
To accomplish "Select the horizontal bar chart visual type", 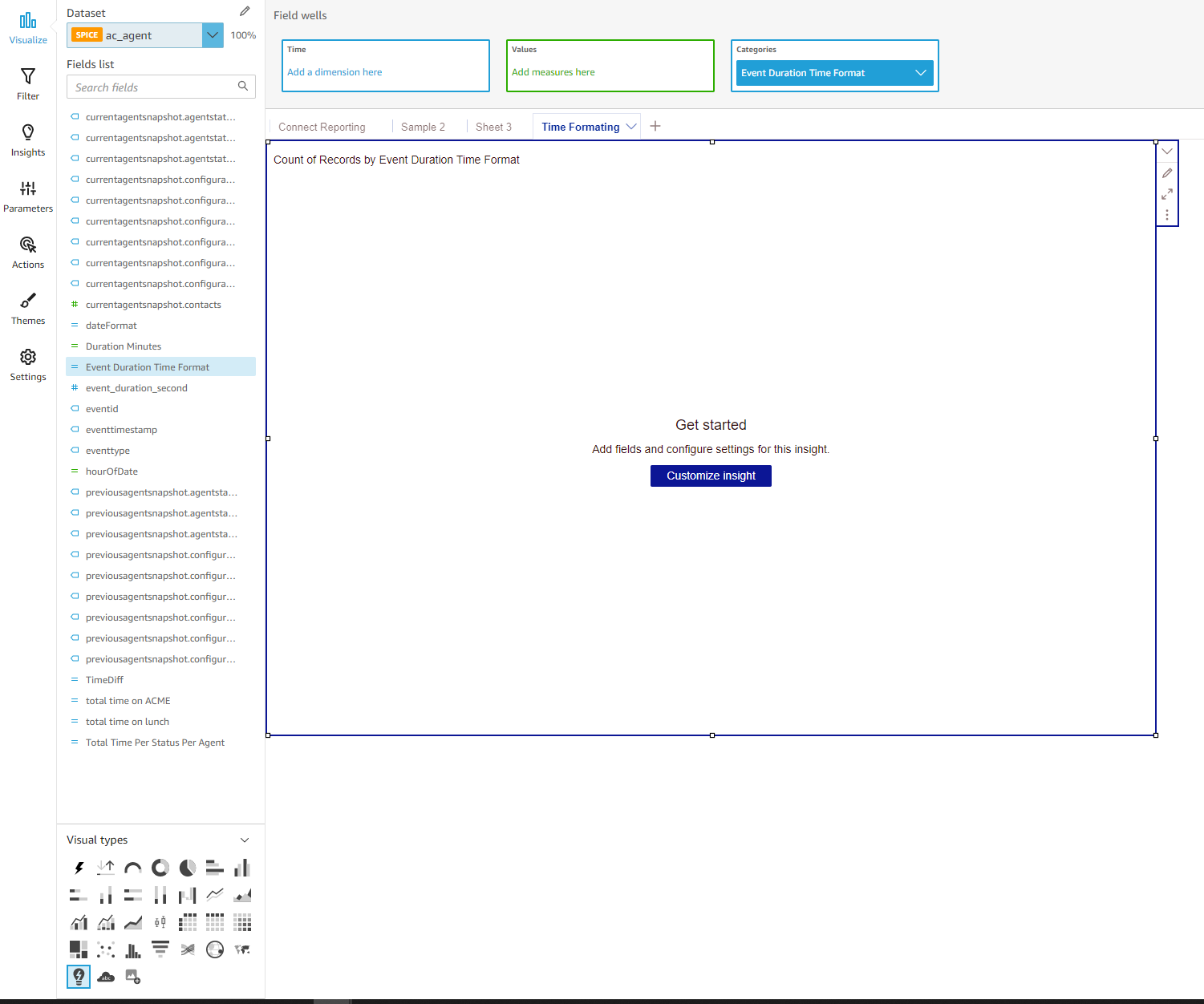I will [215, 868].
